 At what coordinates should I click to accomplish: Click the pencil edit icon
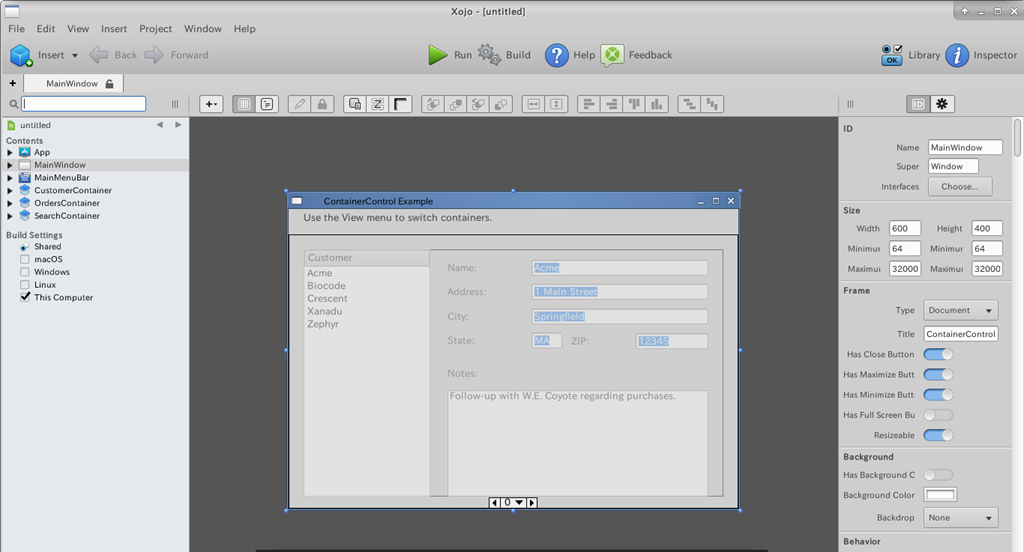point(299,104)
